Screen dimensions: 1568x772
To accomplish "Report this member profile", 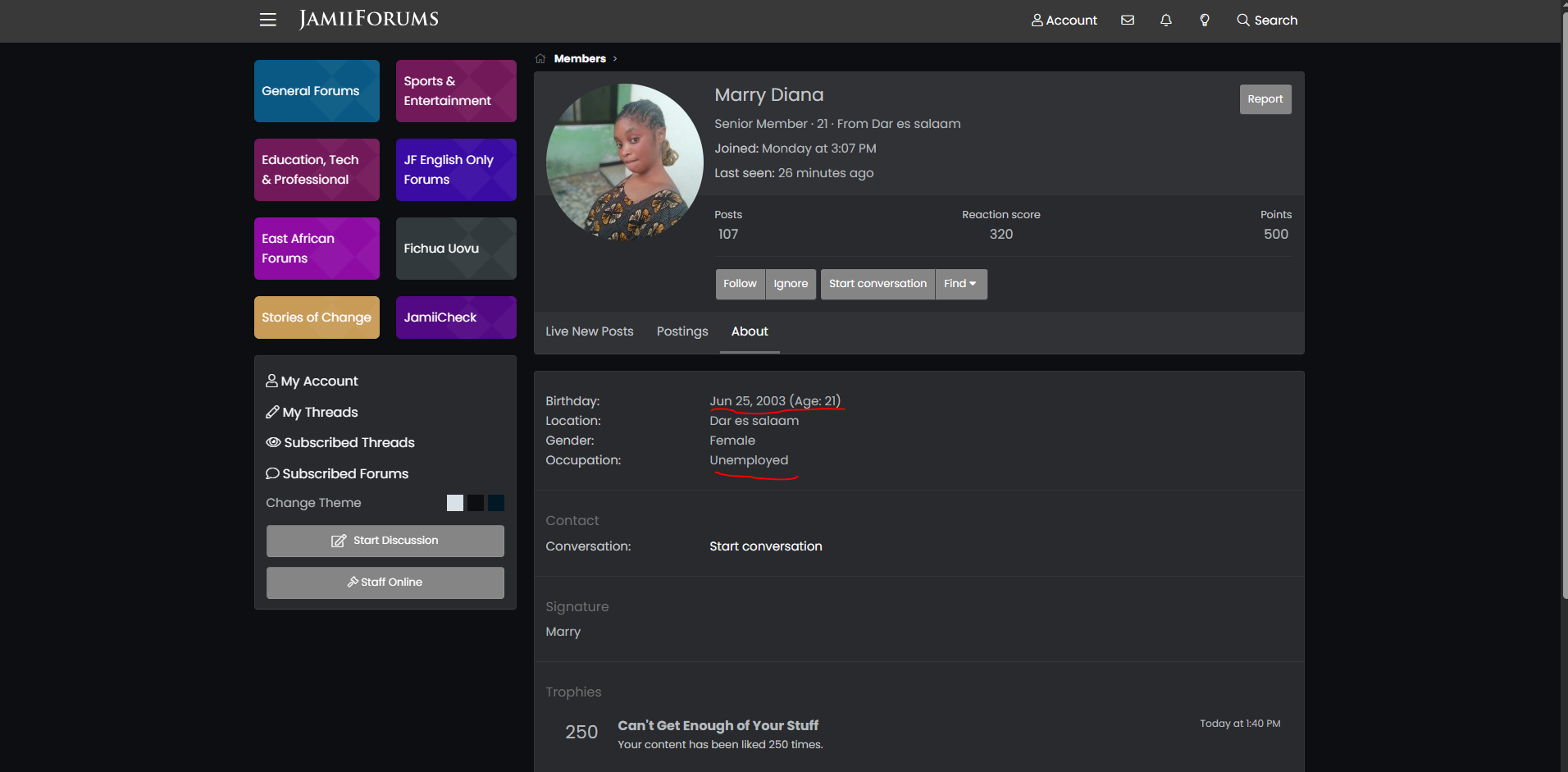I will [1265, 99].
